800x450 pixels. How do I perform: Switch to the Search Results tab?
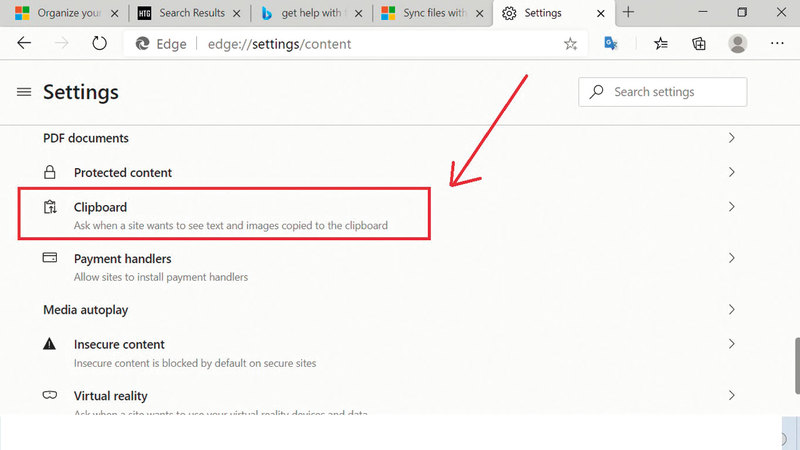191,13
